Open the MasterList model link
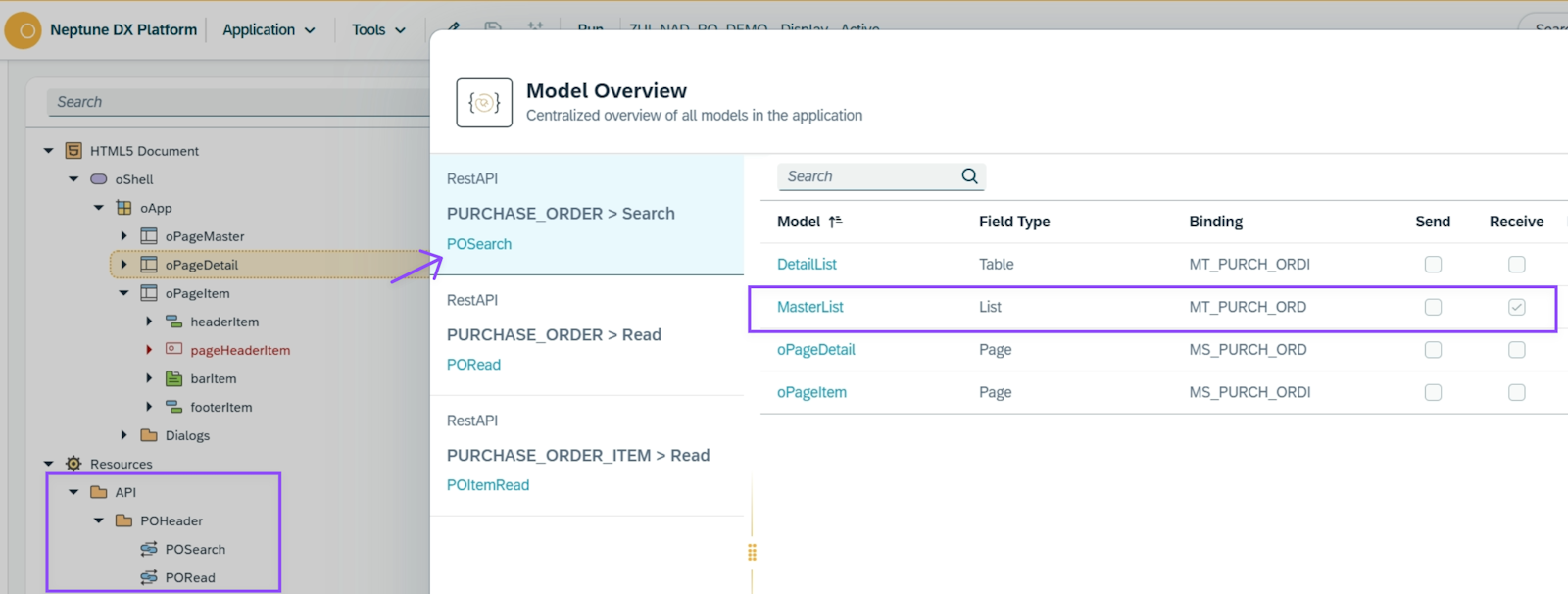 tap(810, 307)
